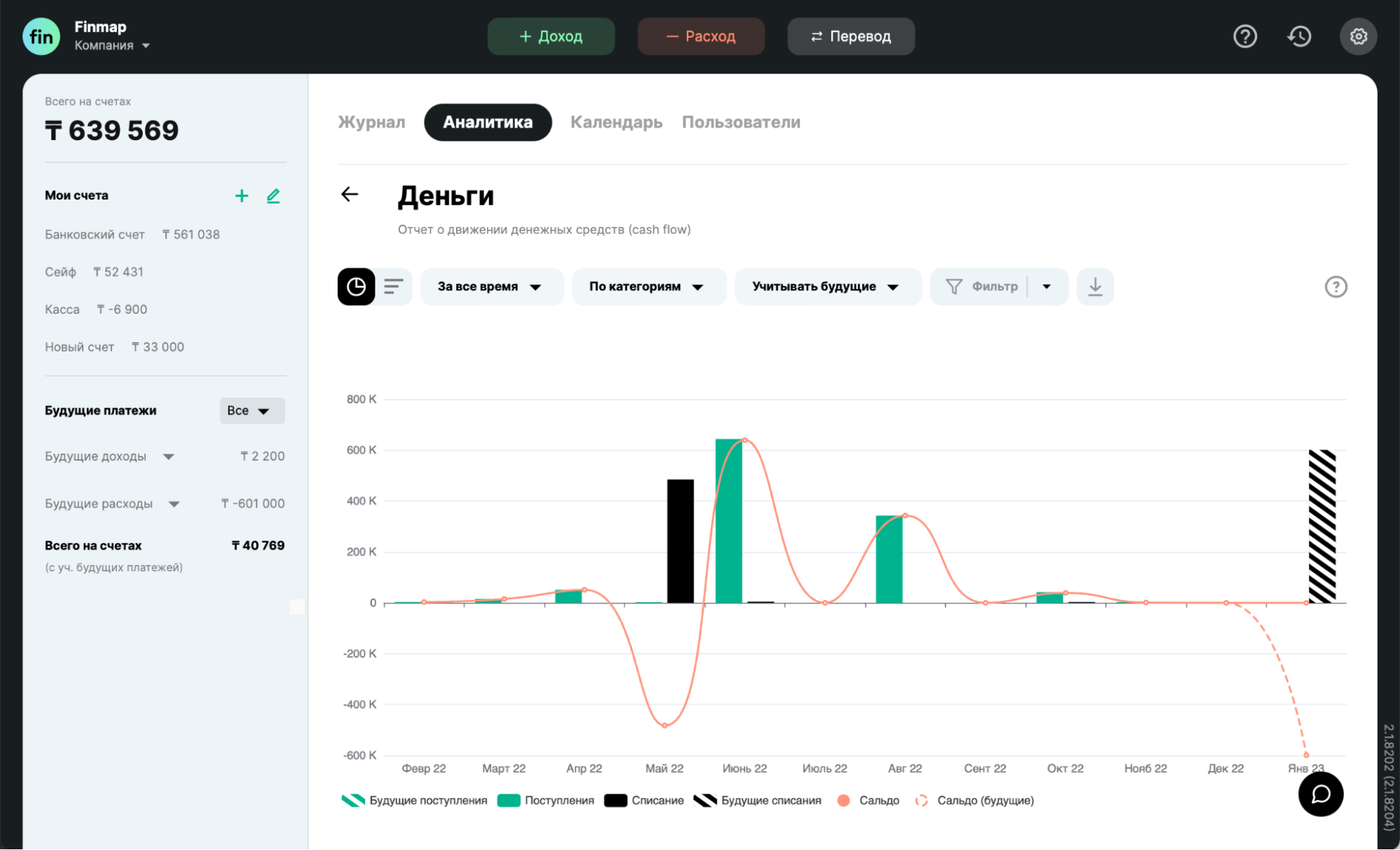Click the Доход button
The width and height of the screenshot is (1400, 850).
coord(551,36)
